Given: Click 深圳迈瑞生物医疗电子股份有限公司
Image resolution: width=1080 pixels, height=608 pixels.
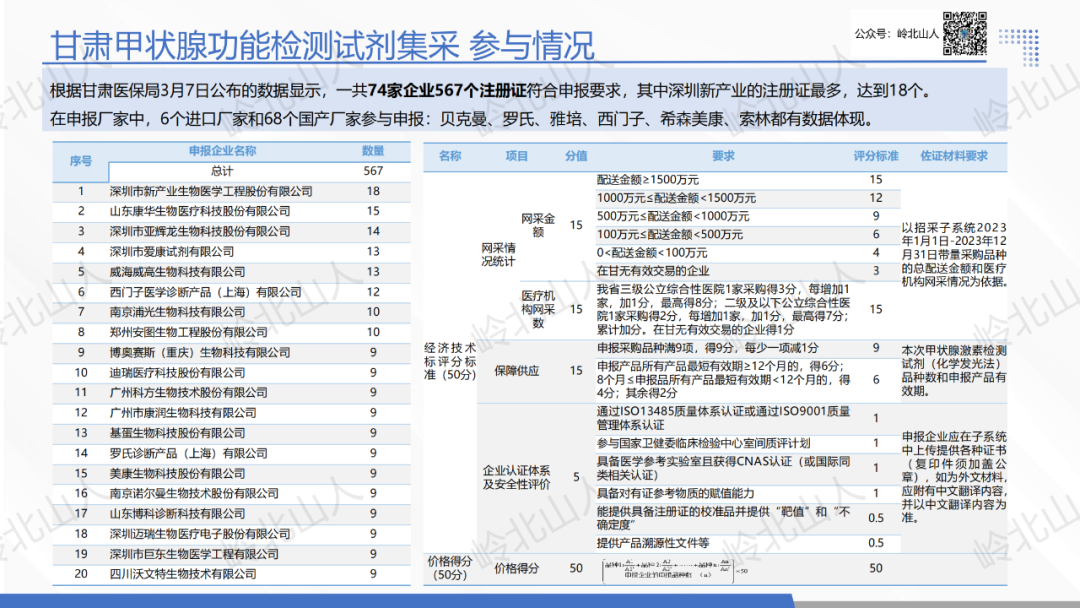Looking at the screenshot, I should (200, 534).
